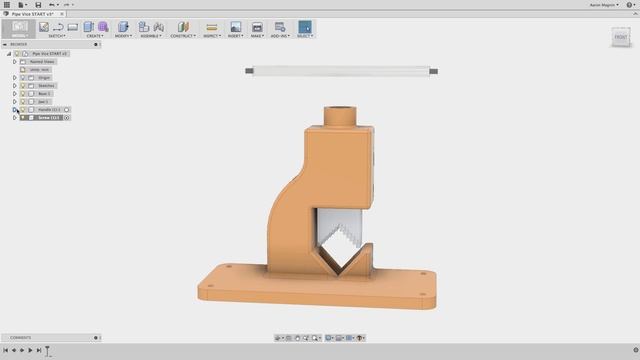
Task: Collapse the Browser panel
Action: 5,44
